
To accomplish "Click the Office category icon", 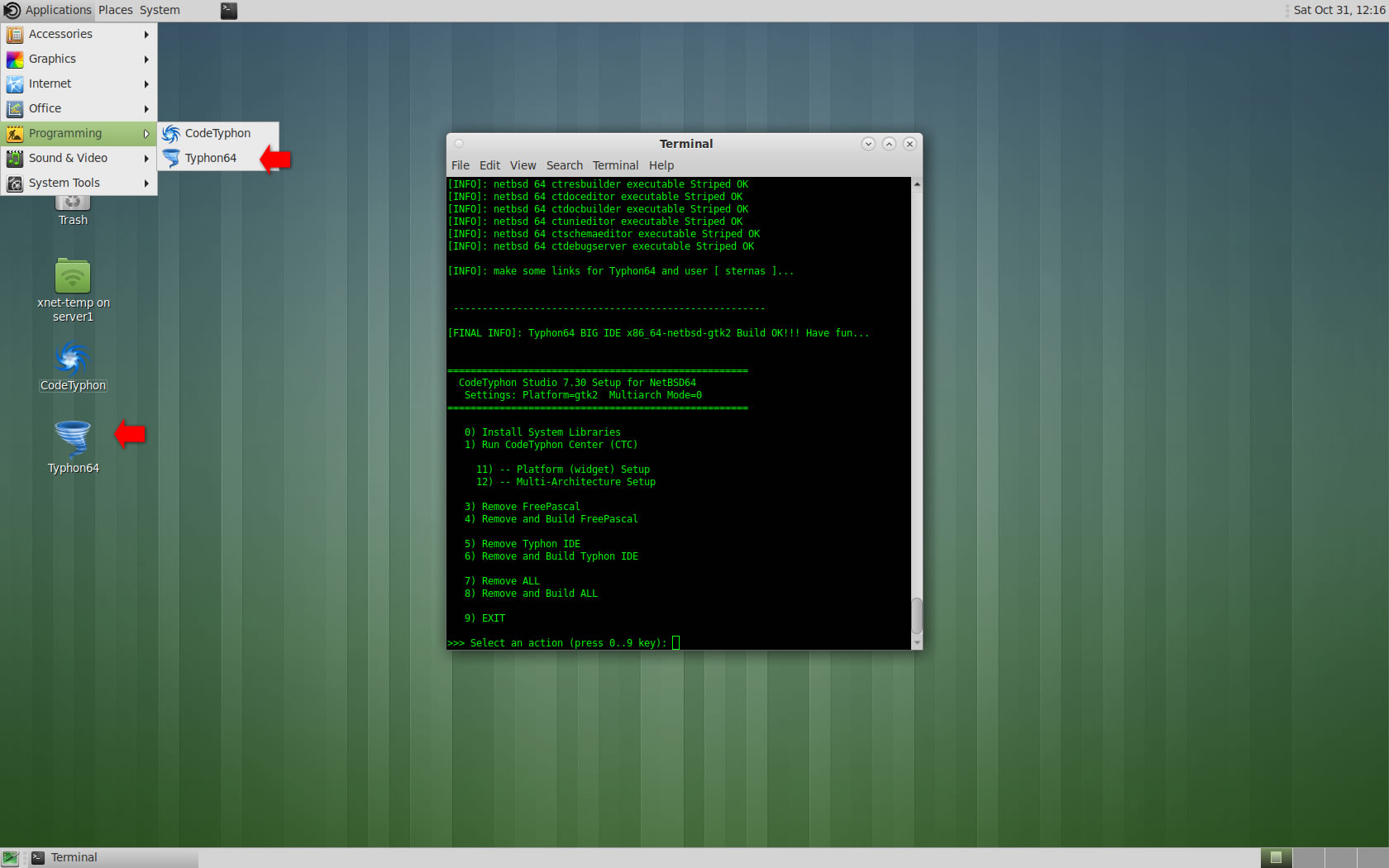I will tap(15, 108).
